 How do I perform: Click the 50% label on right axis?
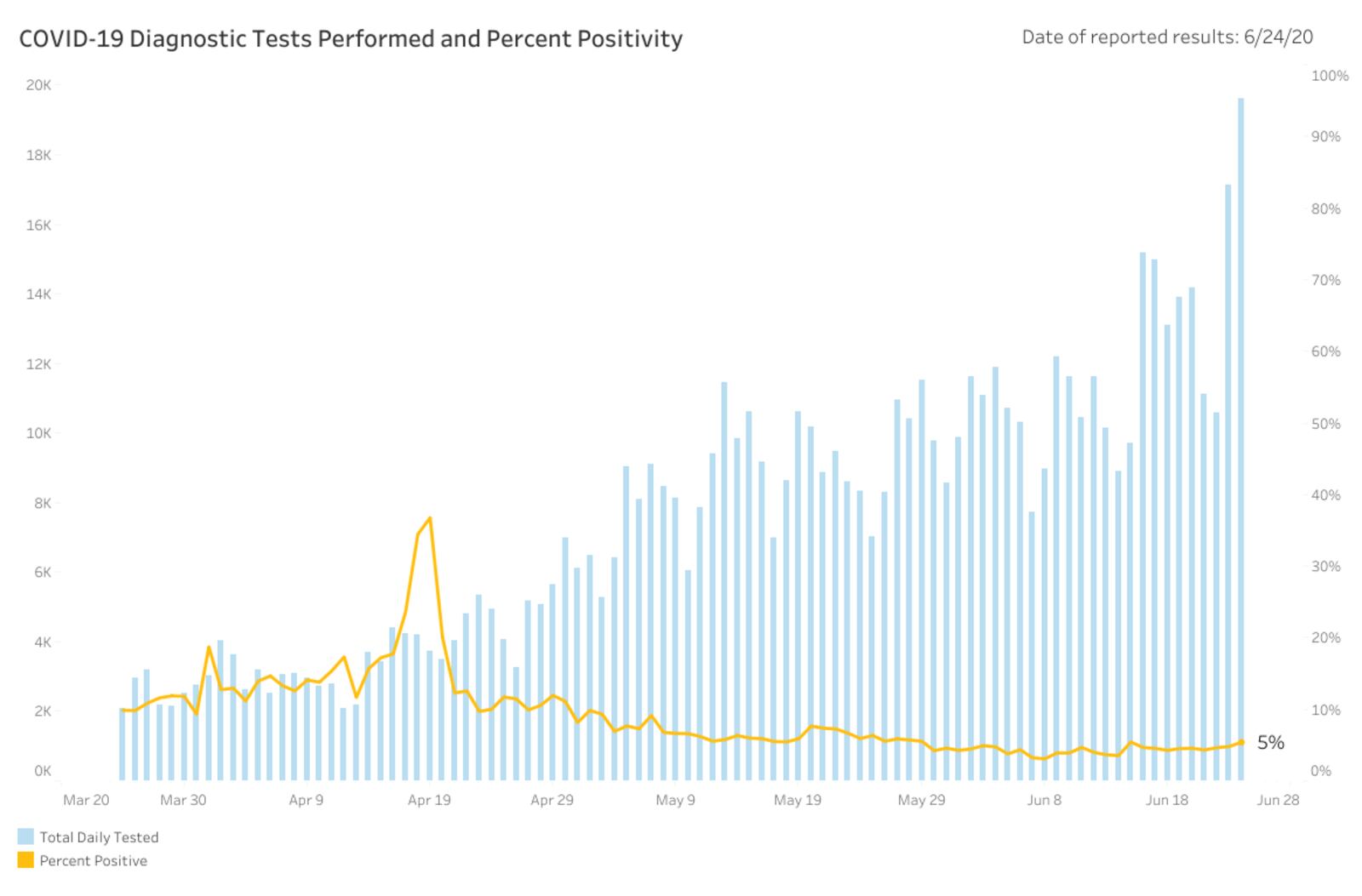point(1325,424)
